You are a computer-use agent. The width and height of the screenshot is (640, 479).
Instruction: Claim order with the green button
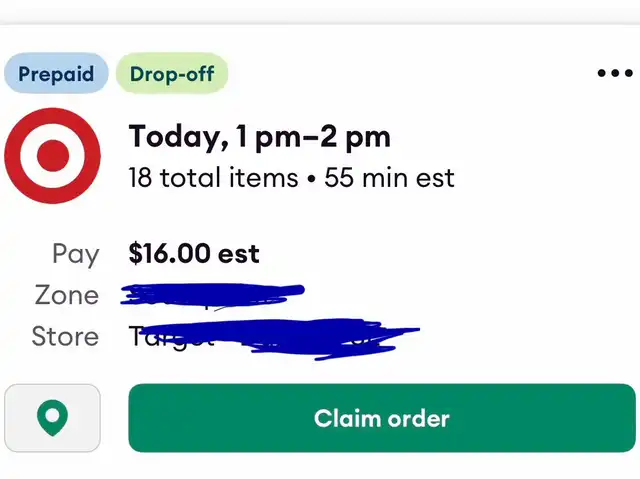(x=381, y=418)
